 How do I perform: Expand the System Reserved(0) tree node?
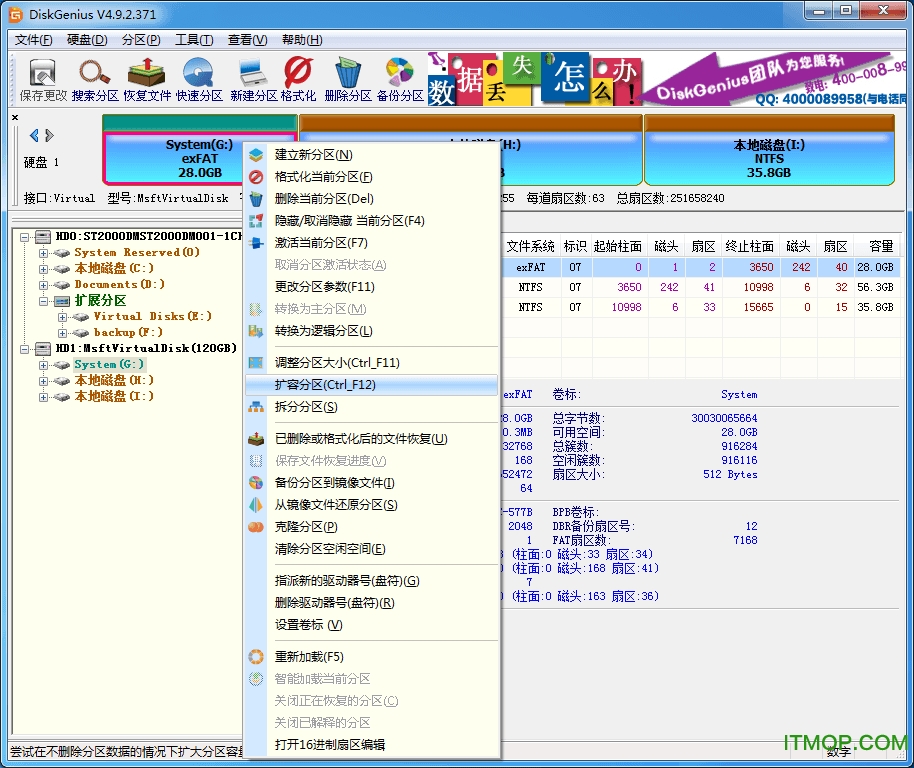tap(43, 253)
